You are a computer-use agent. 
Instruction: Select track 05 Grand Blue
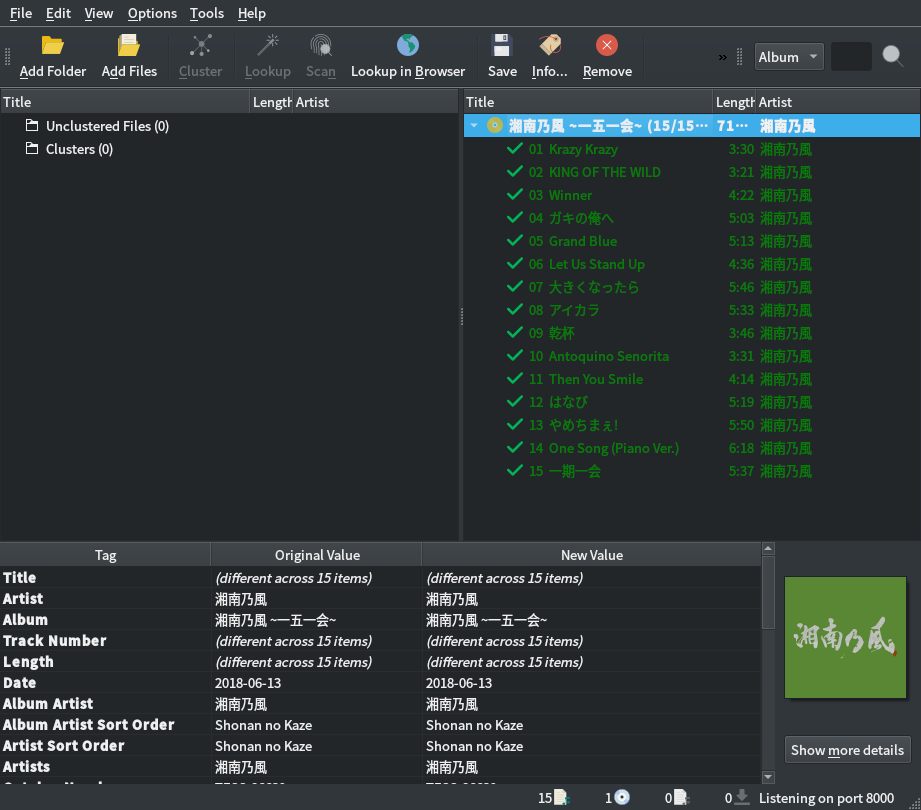582,241
